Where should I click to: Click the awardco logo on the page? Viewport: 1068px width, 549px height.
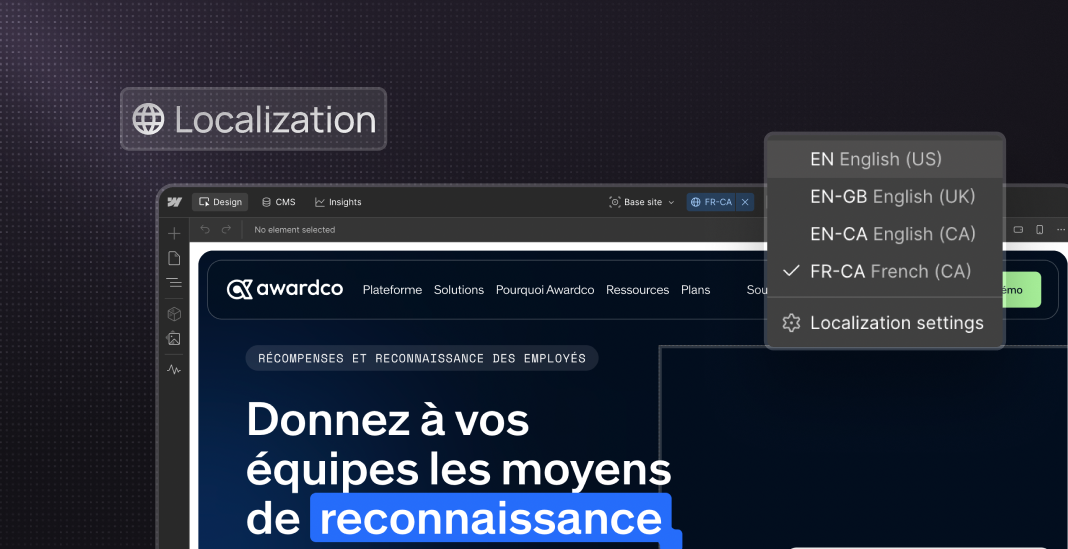[x=285, y=289]
